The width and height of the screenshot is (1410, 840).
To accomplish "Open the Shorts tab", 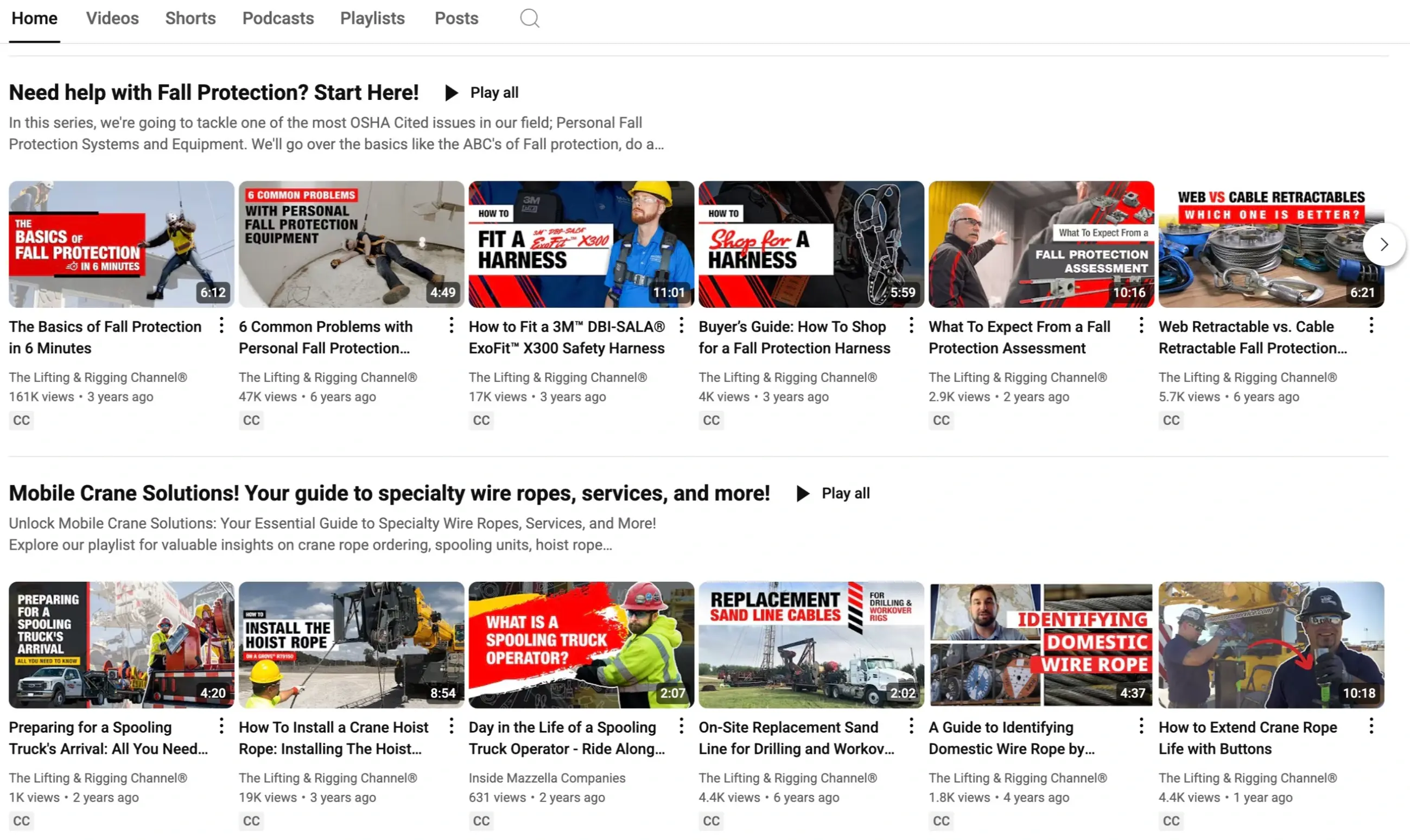I will click(190, 18).
